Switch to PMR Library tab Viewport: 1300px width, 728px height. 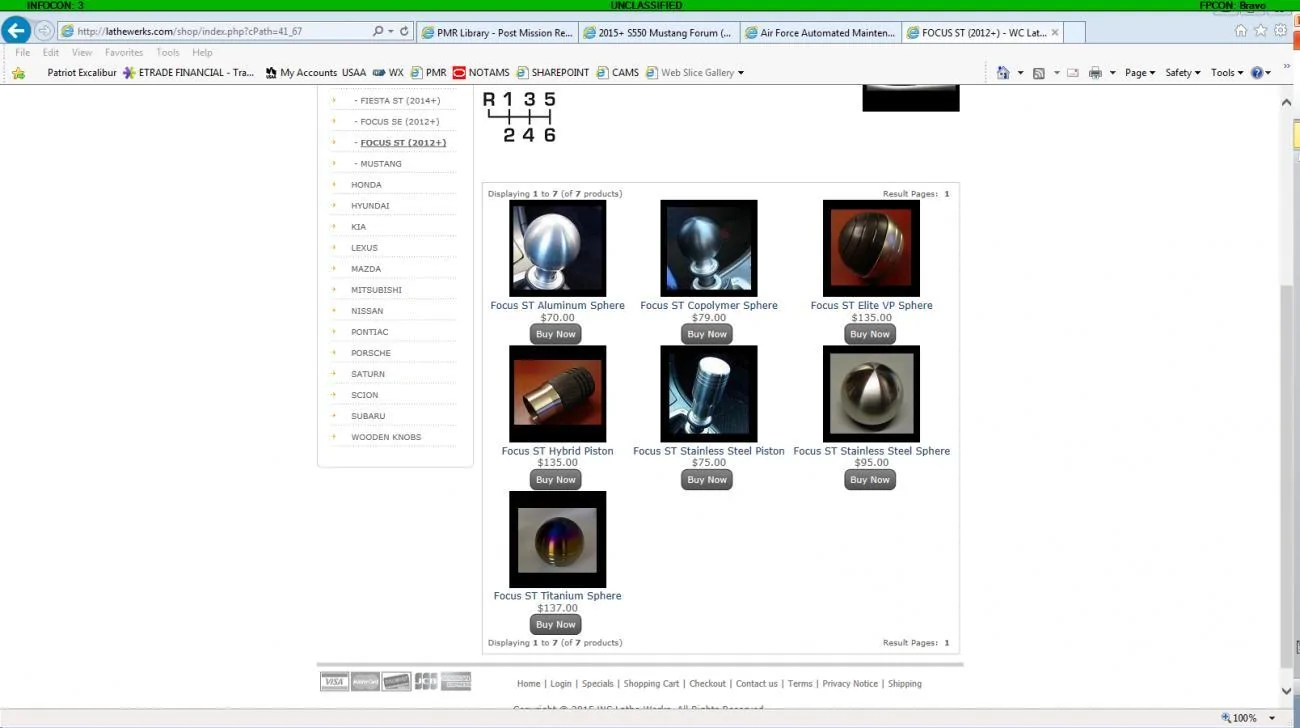tap(496, 33)
